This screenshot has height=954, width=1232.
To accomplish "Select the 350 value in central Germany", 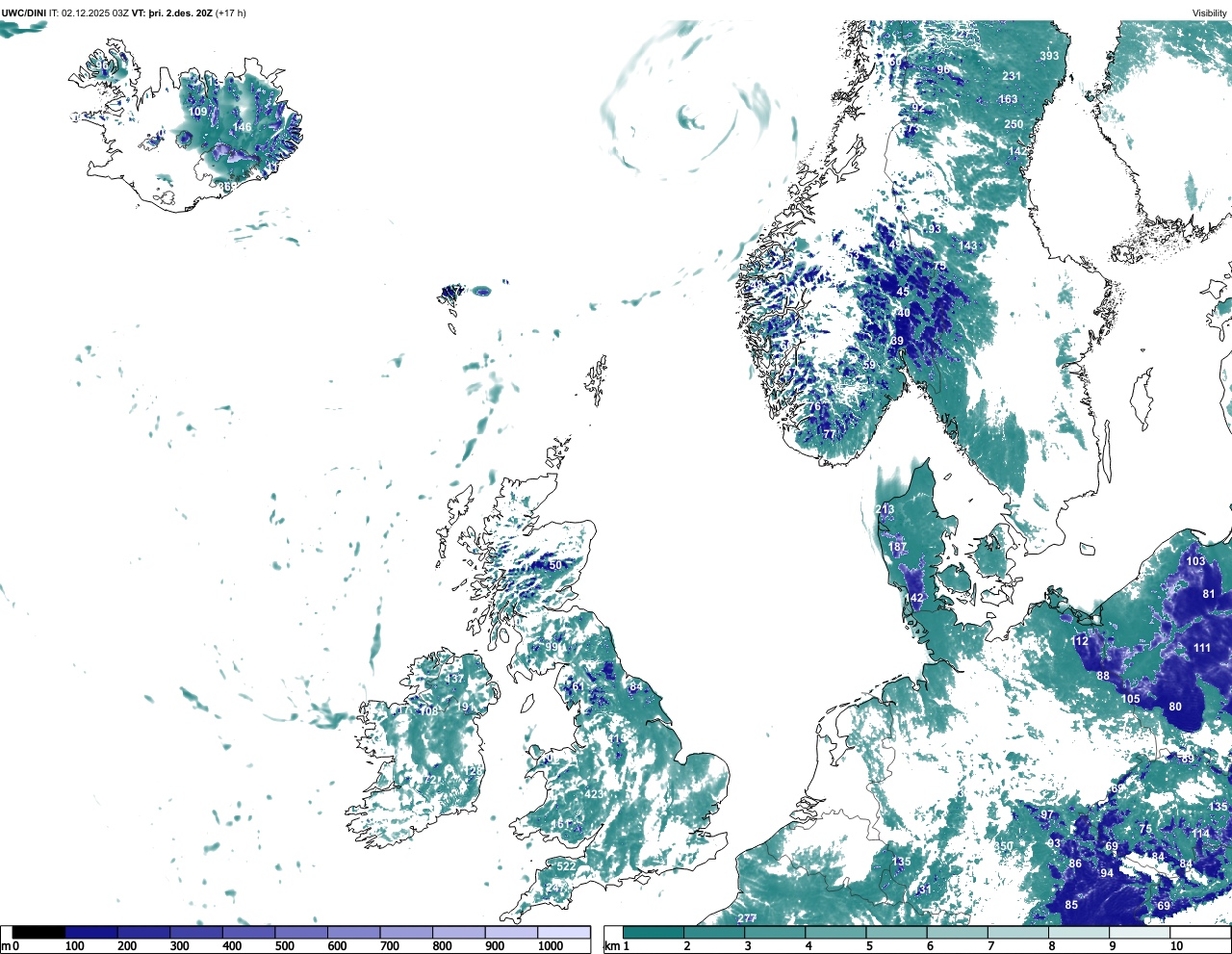I will 1003,846.
